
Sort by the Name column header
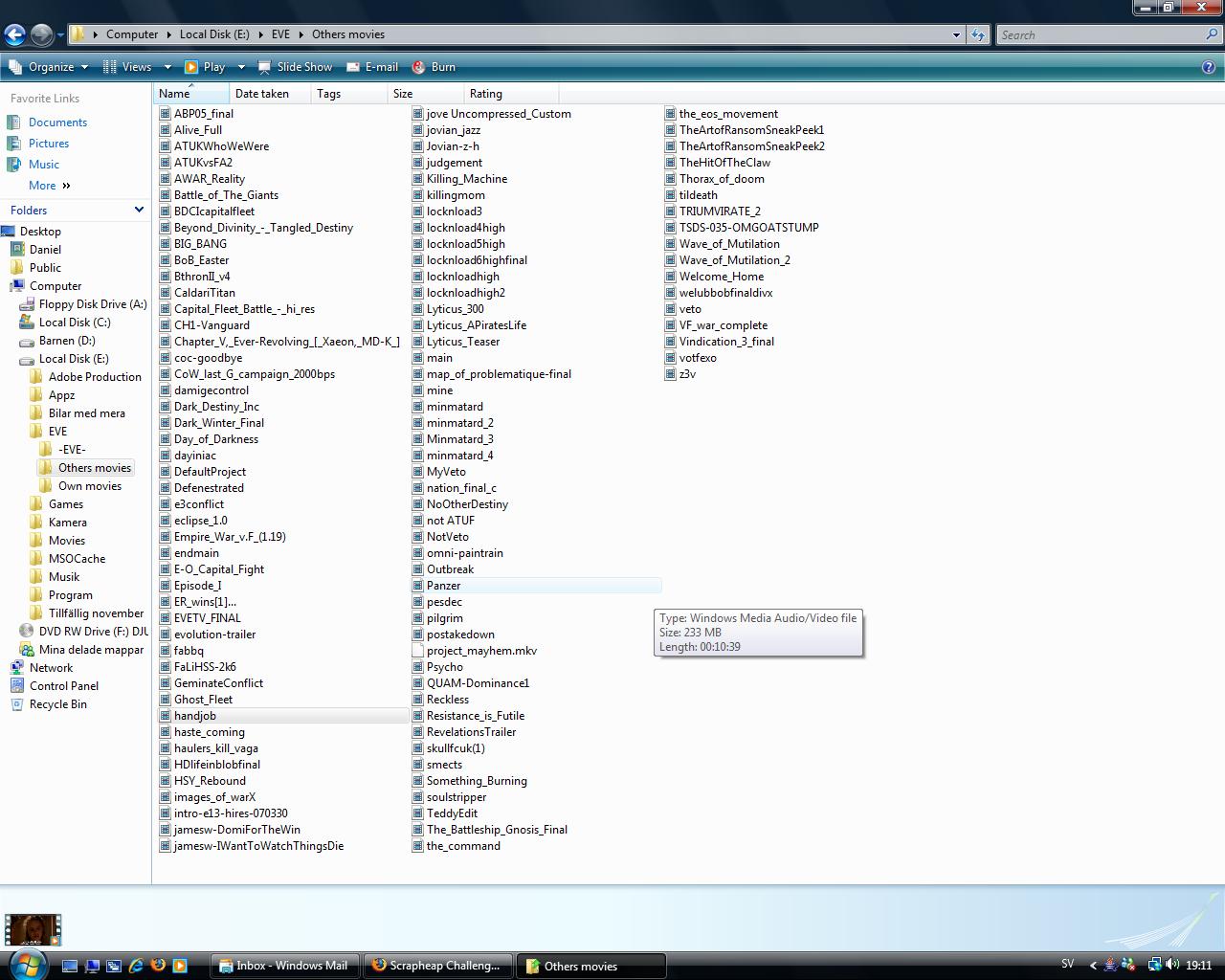(x=191, y=94)
